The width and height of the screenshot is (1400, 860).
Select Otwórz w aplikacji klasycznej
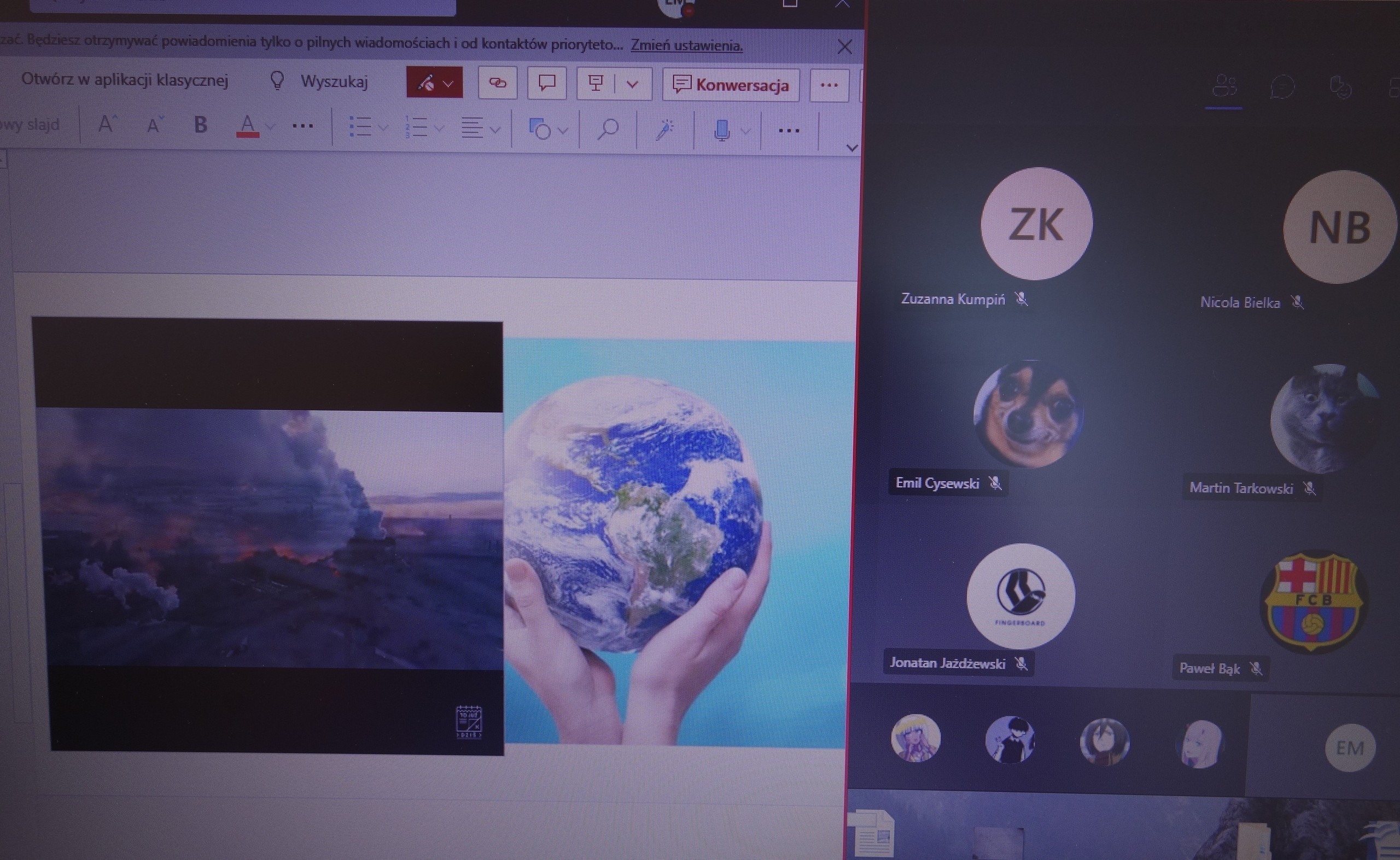(x=125, y=80)
